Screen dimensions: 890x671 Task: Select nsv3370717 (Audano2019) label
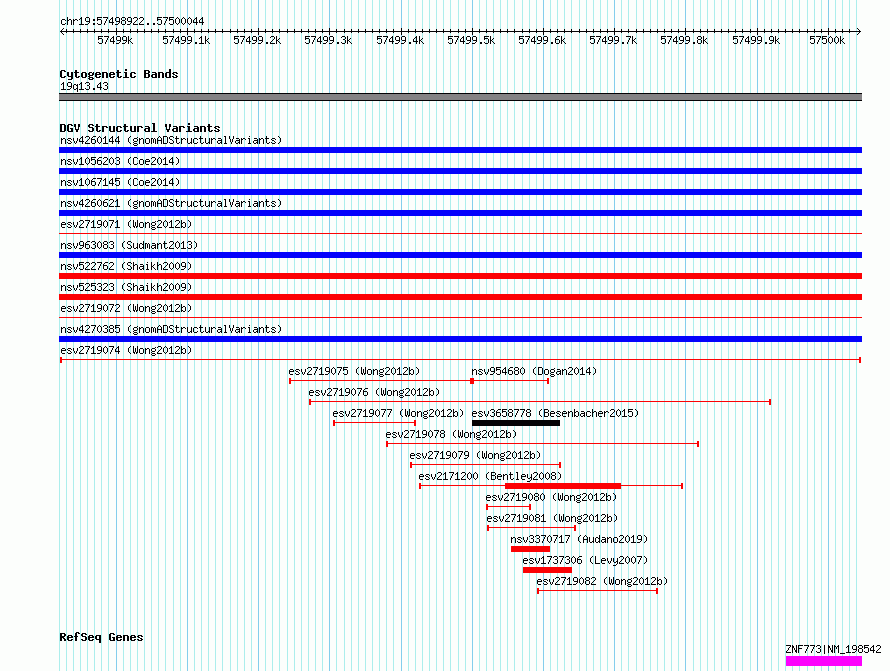coord(579,539)
